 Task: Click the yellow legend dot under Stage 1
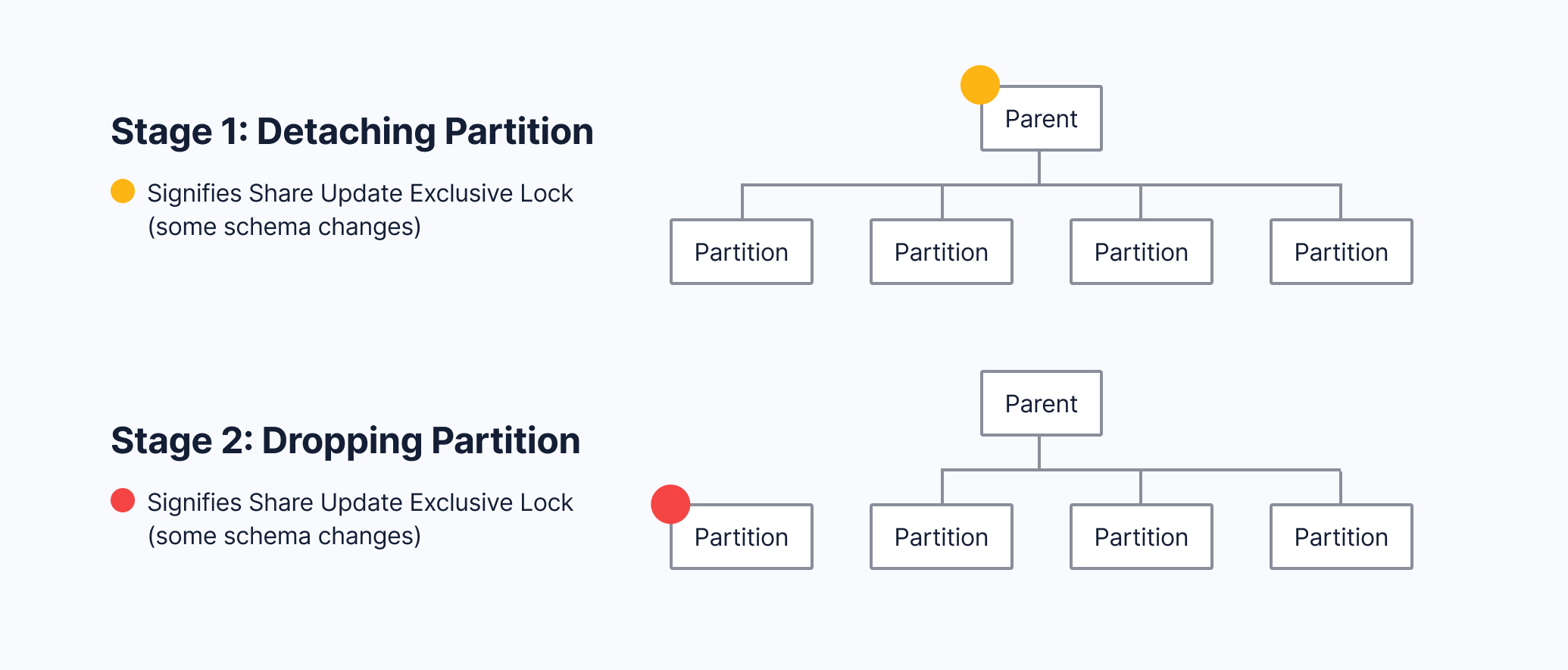[x=123, y=191]
